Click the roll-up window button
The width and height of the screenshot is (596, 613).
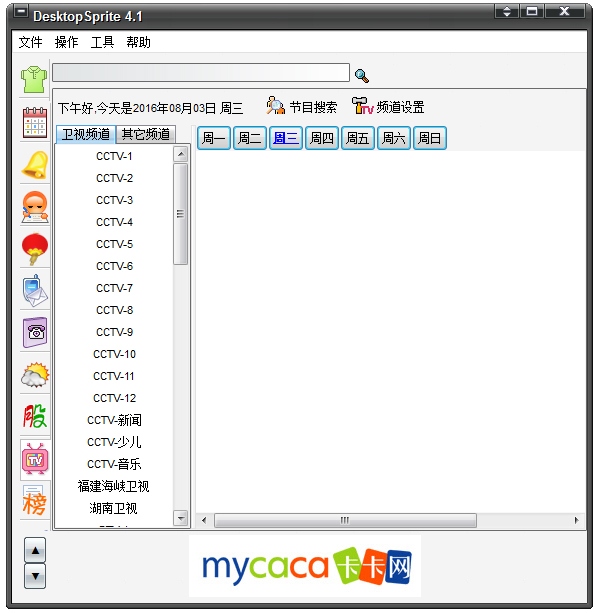(x=507, y=11)
